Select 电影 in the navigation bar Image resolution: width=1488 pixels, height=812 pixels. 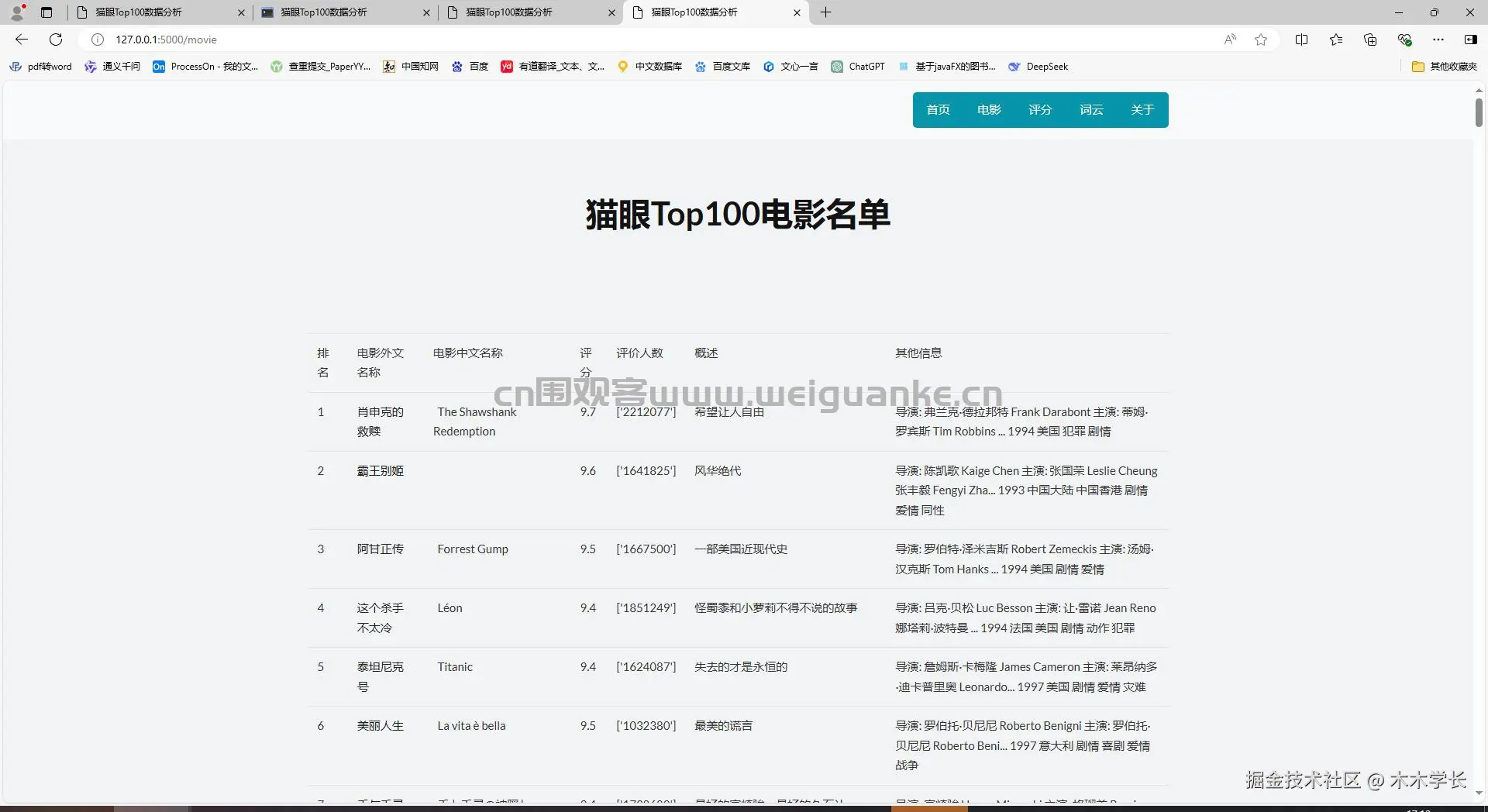tap(989, 110)
